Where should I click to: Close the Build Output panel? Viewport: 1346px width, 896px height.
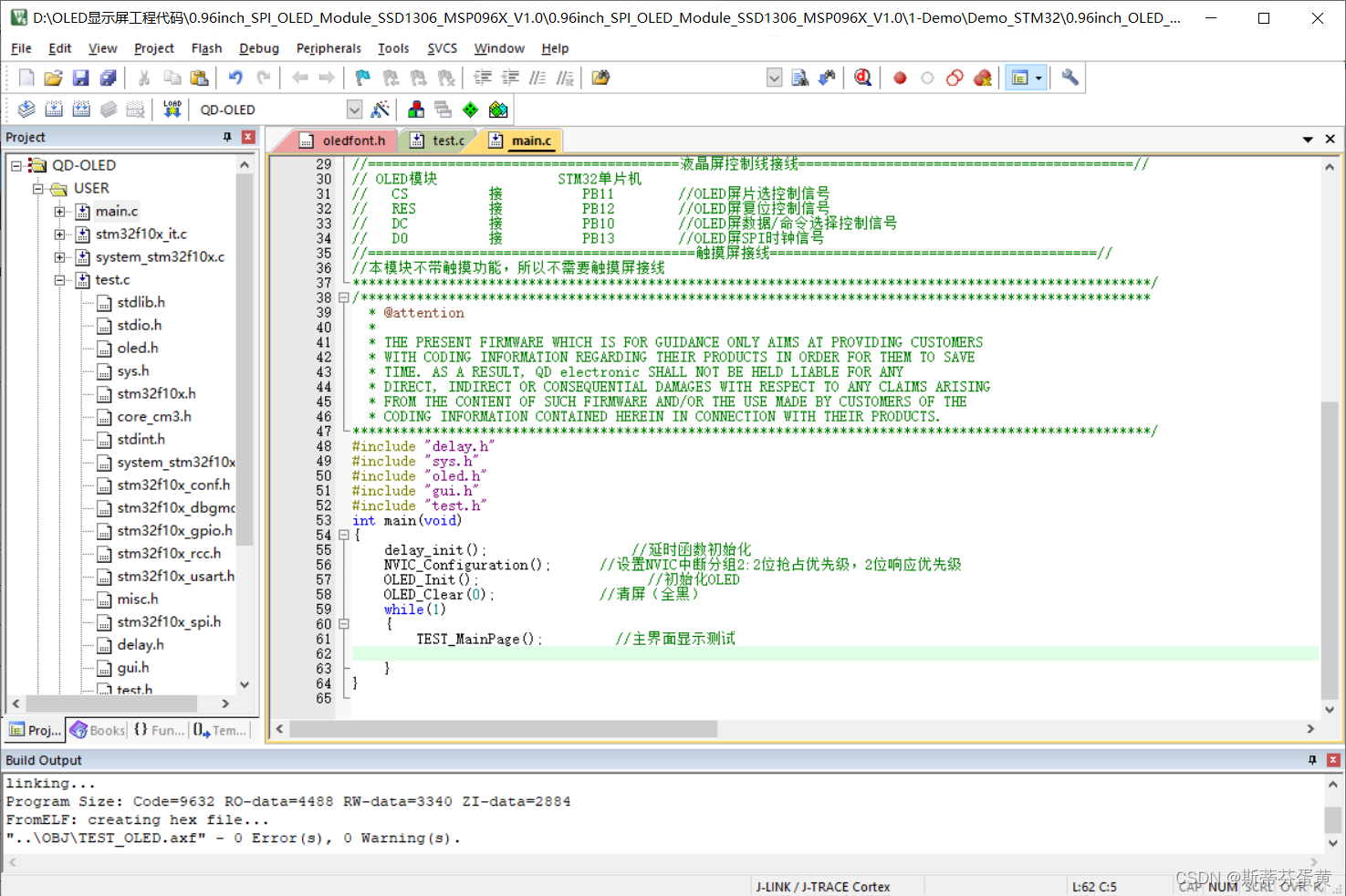click(x=1333, y=760)
